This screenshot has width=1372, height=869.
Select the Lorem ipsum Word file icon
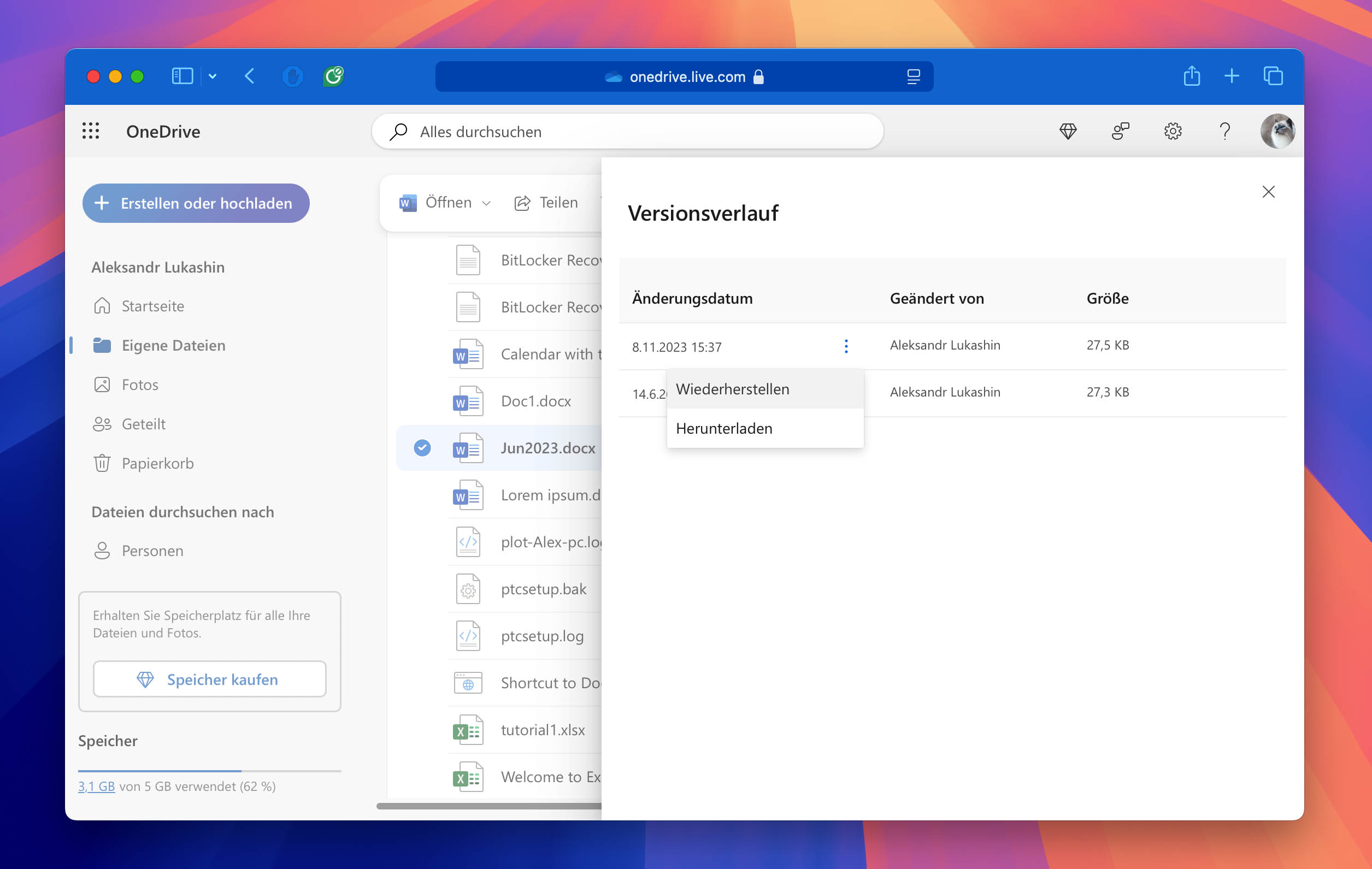pyautogui.click(x=468, y=495)
